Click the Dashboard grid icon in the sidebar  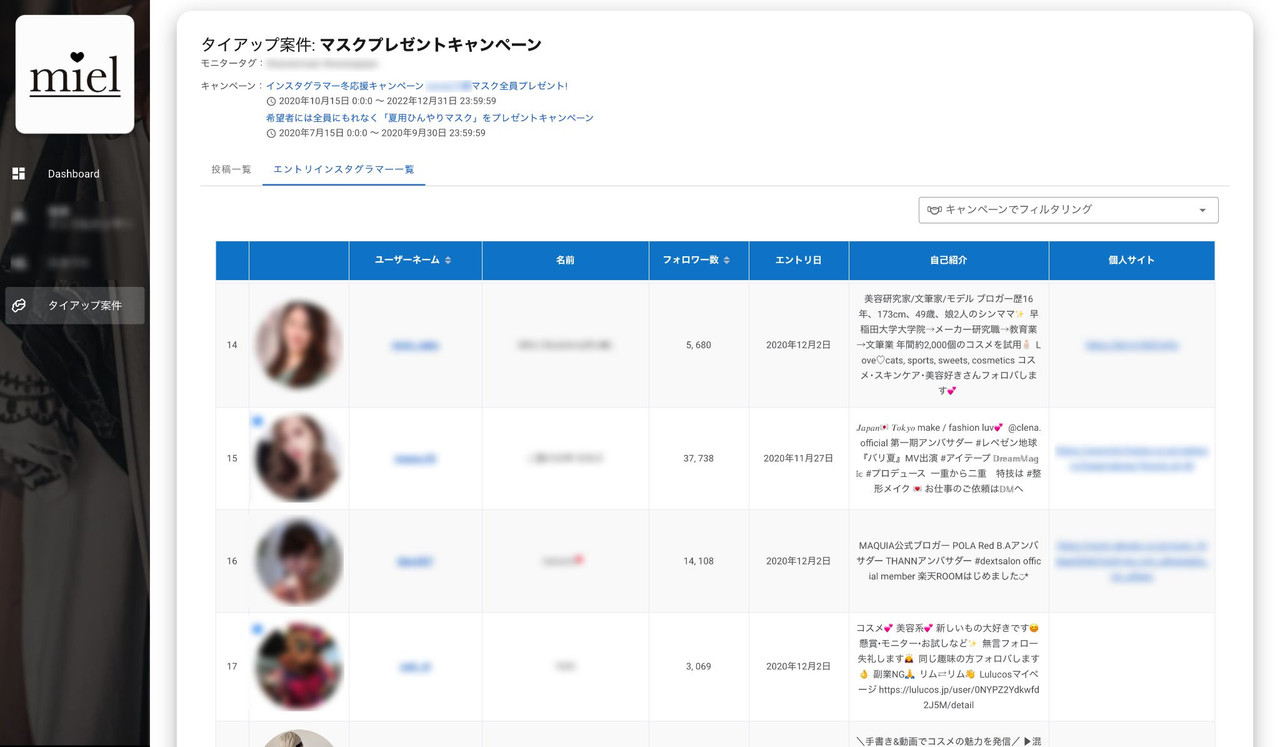18,173
